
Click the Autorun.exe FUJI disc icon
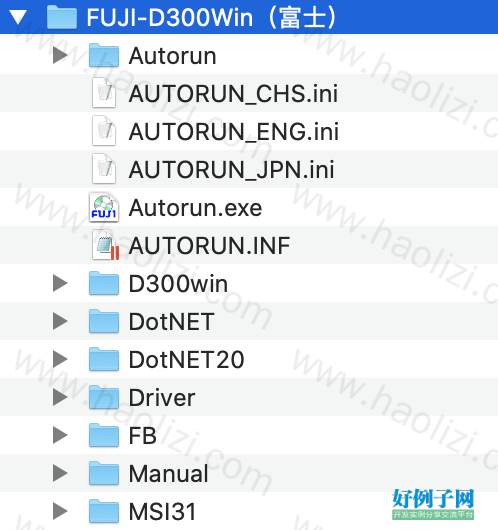(x=104, y=207)
